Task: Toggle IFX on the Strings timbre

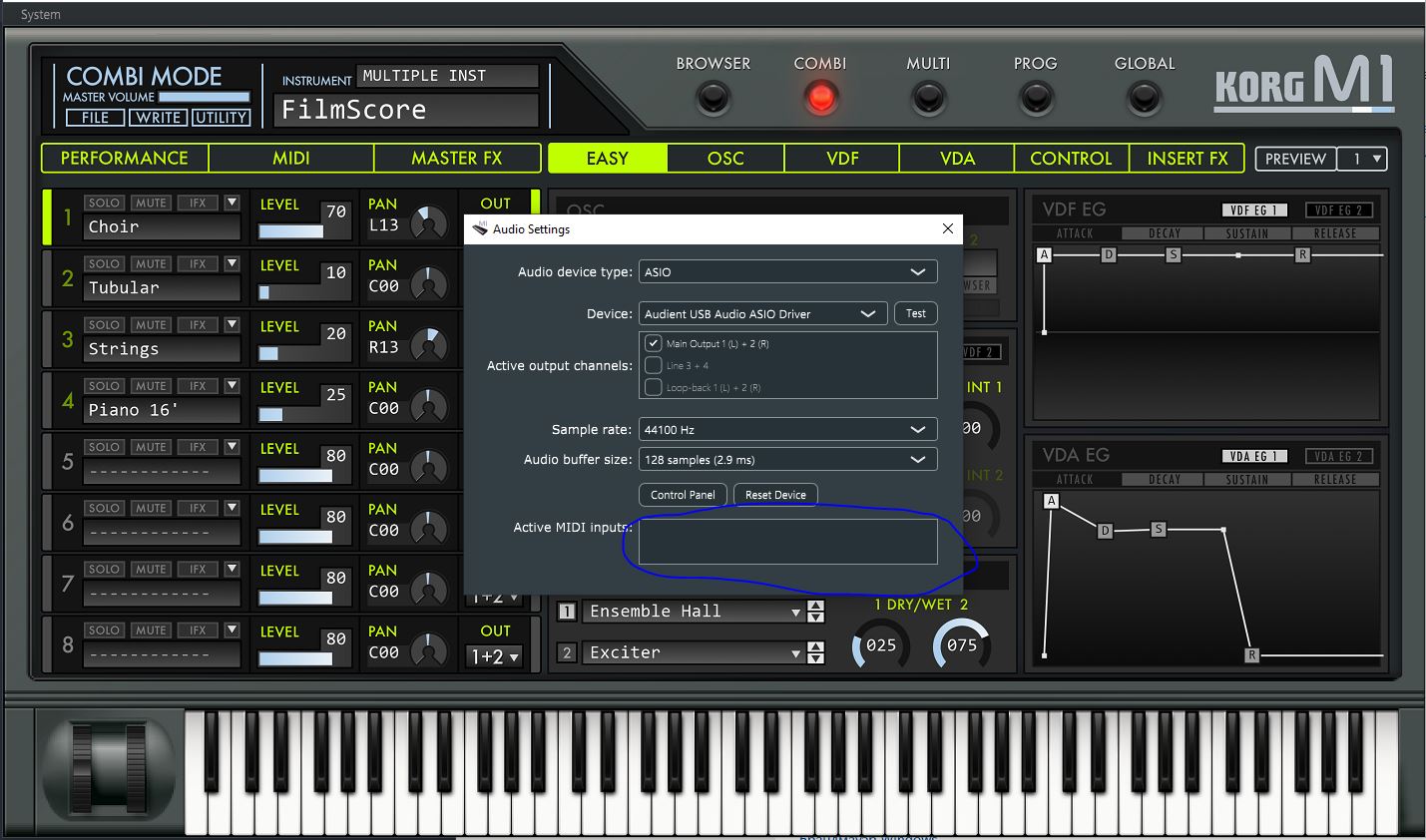Action: 198,324
